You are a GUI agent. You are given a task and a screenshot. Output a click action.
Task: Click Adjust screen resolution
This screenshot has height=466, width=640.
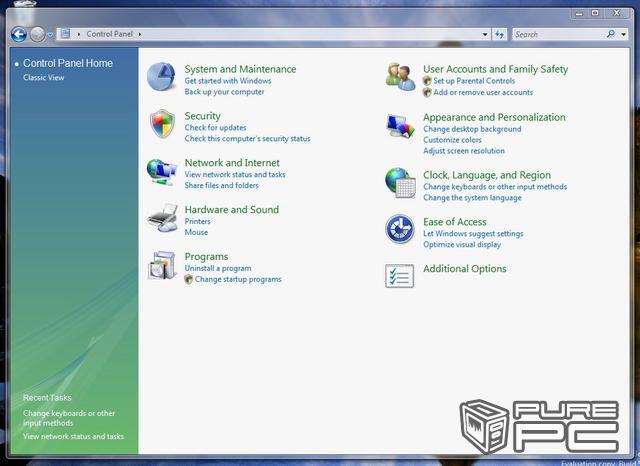(x=464, y=151)
